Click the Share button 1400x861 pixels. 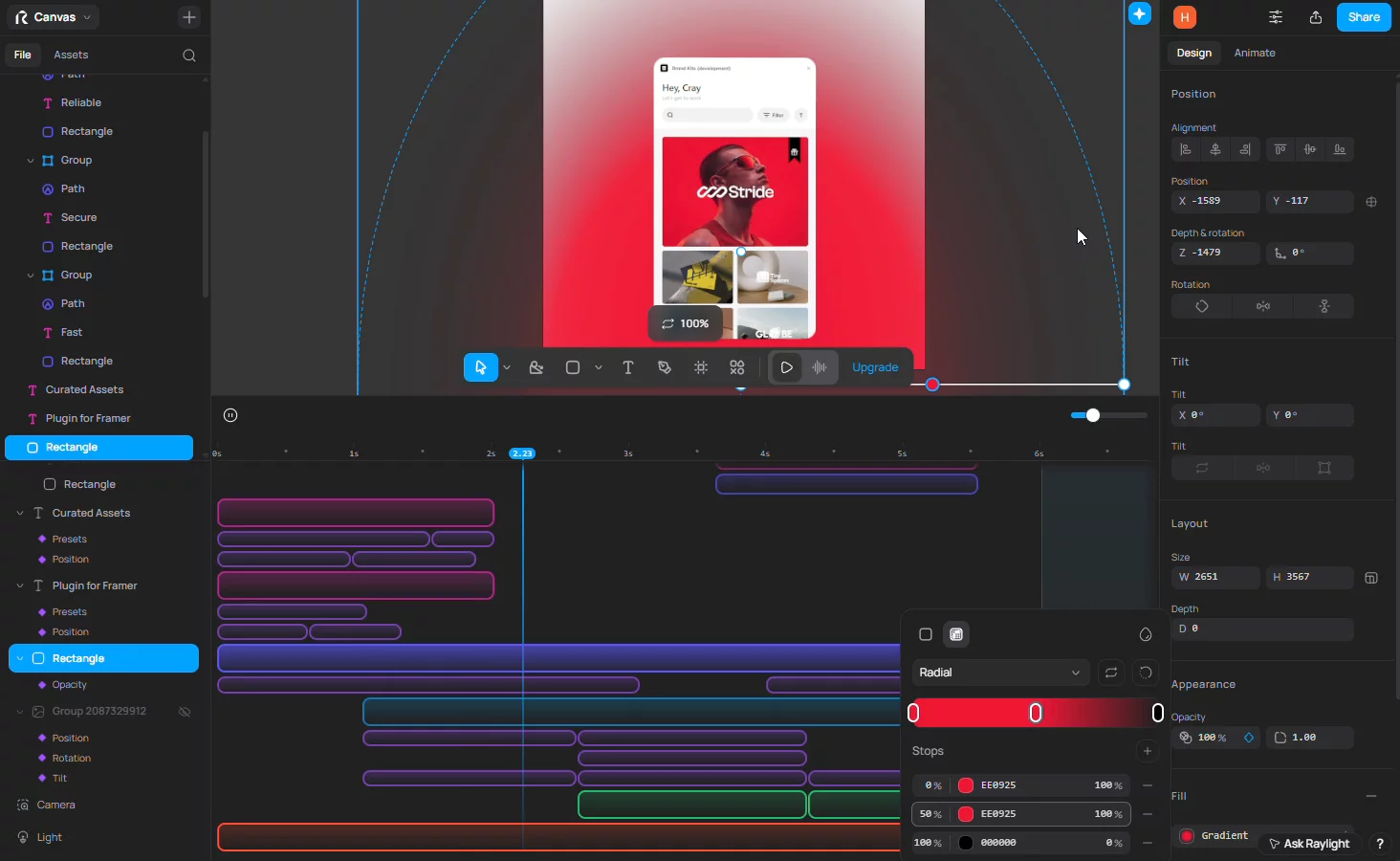(1364, 17)
